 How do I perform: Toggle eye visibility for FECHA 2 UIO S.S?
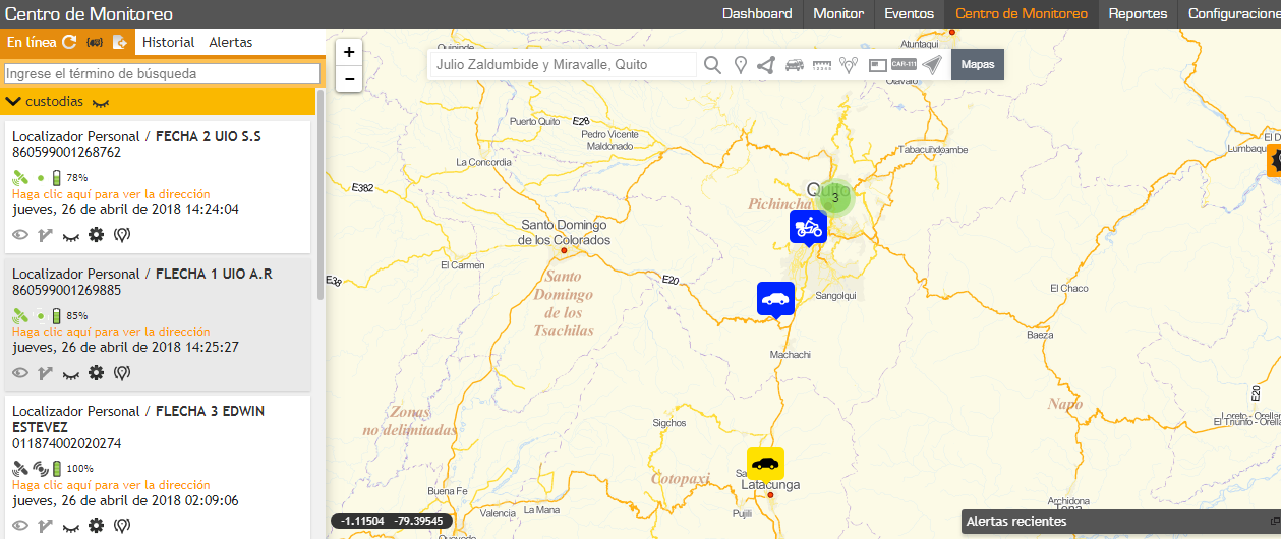[19, 235]
